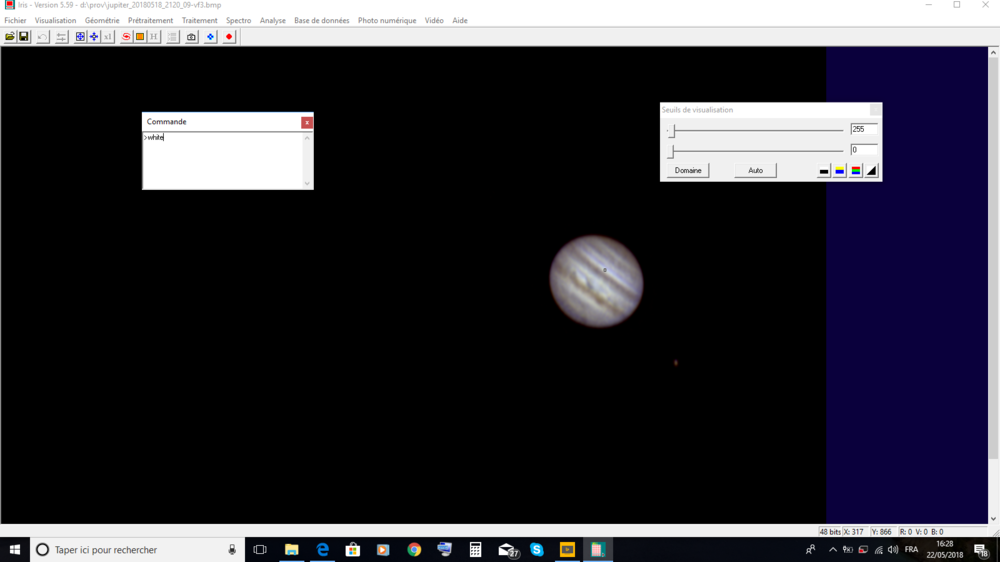The image size is (1000, 562).
Task: Open the Vidéo menu
Action: [x=434, y=20]
